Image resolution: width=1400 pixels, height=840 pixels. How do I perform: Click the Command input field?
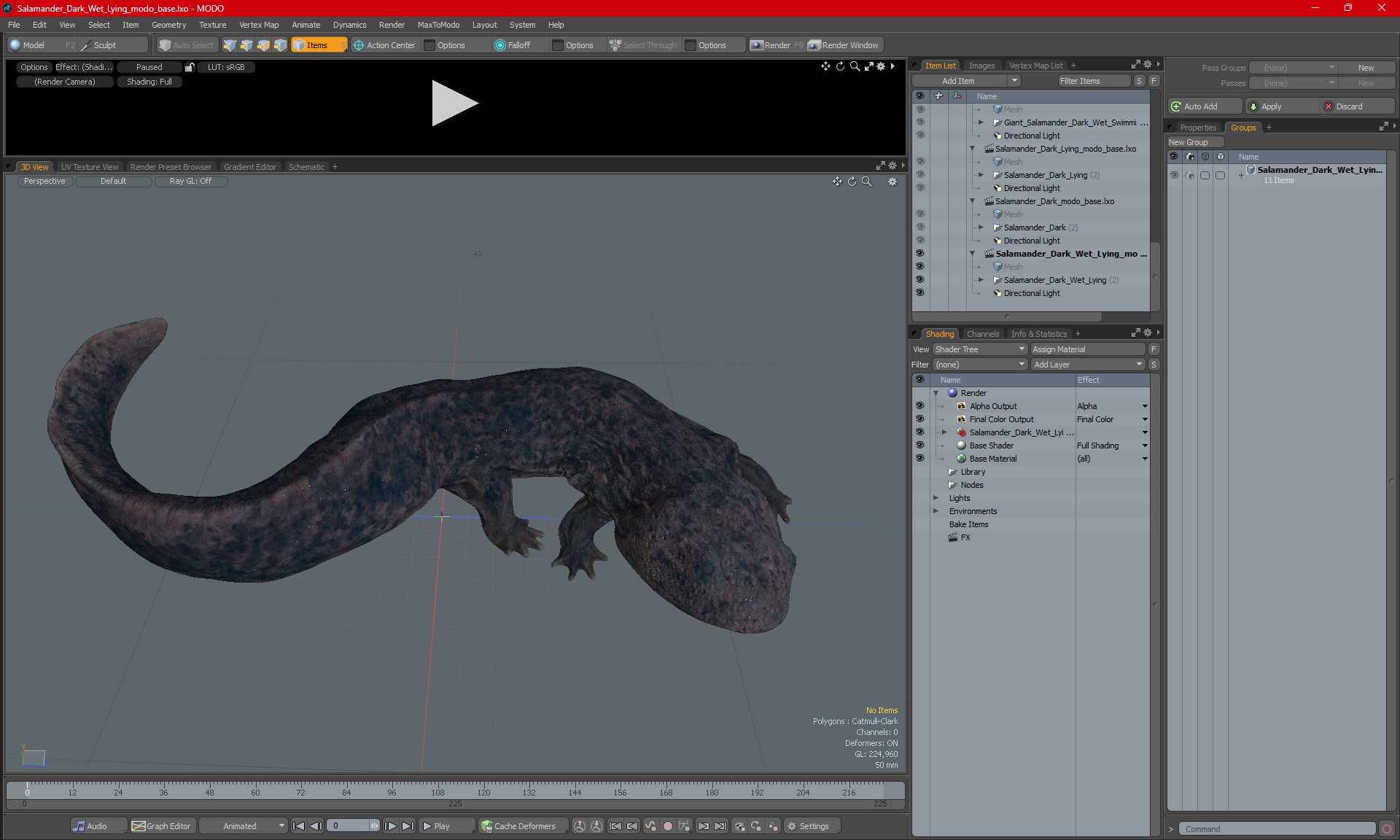1279,829
